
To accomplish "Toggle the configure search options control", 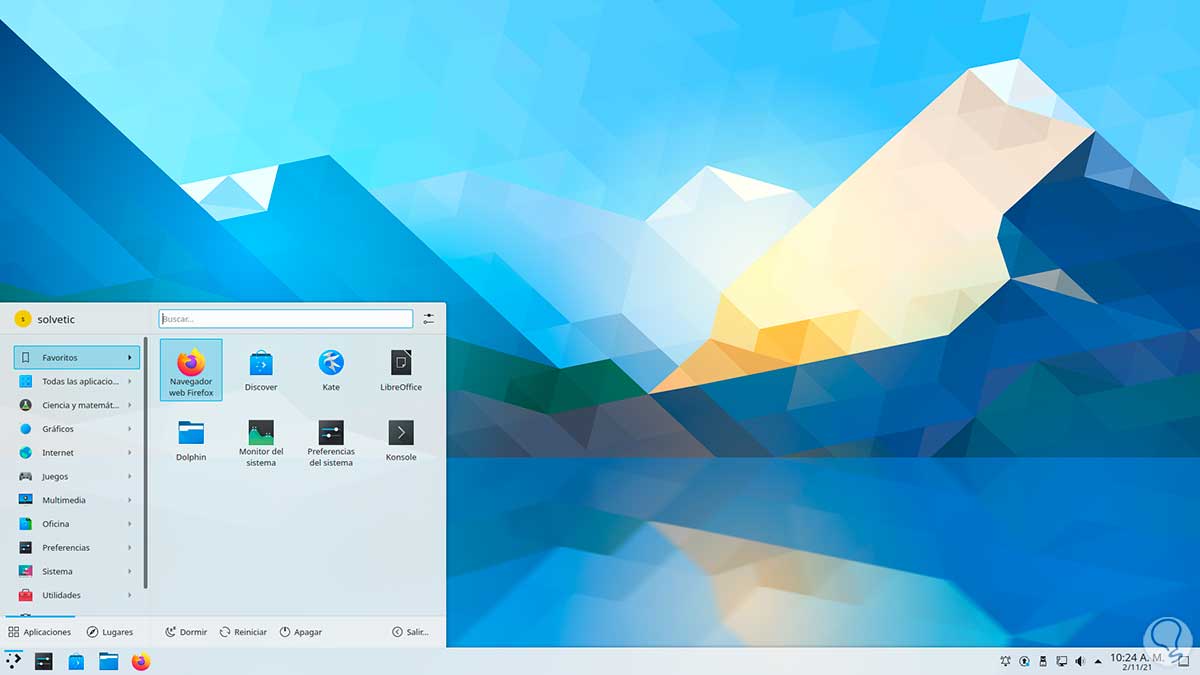I will click(429, 318).
